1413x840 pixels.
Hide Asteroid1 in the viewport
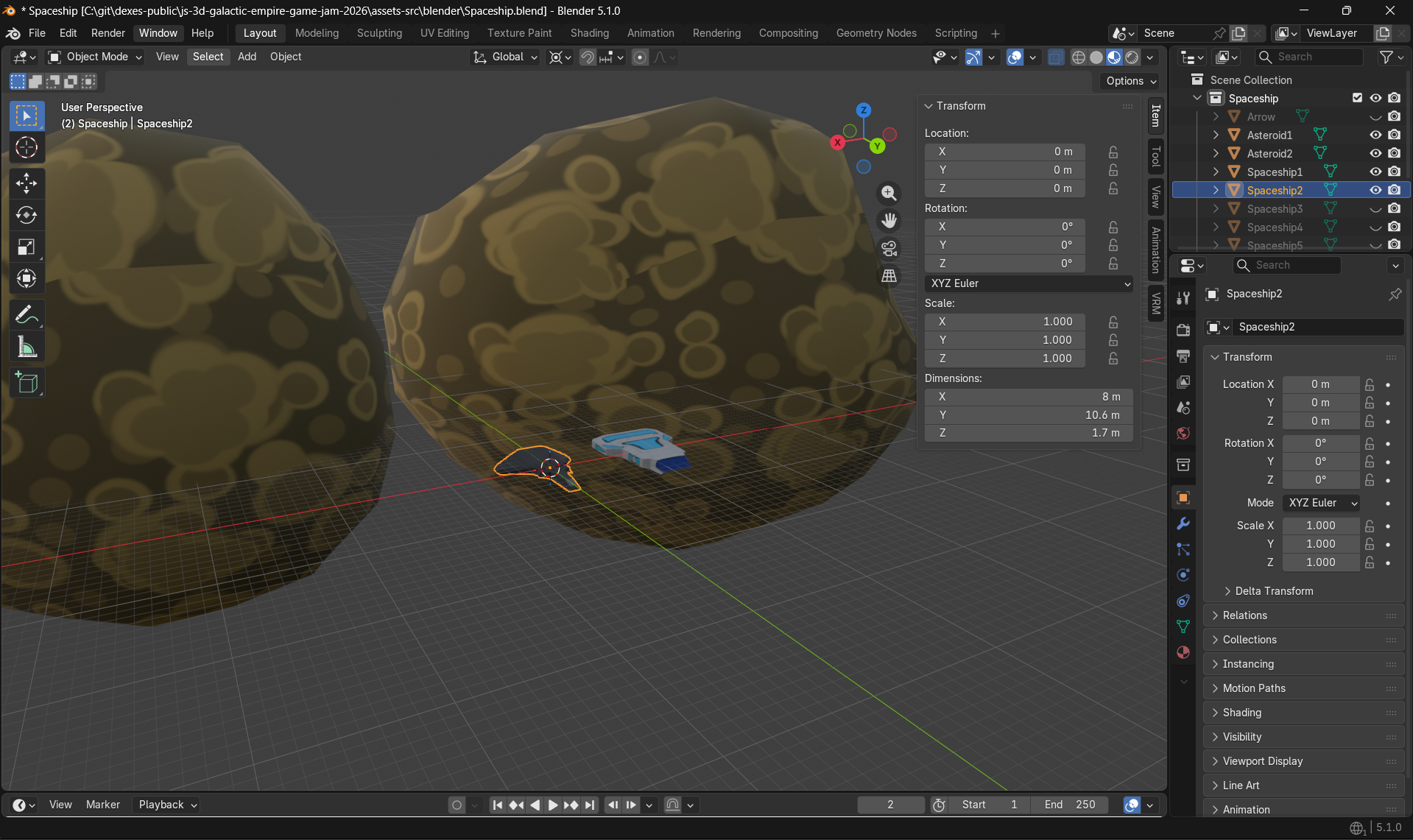1375,135
